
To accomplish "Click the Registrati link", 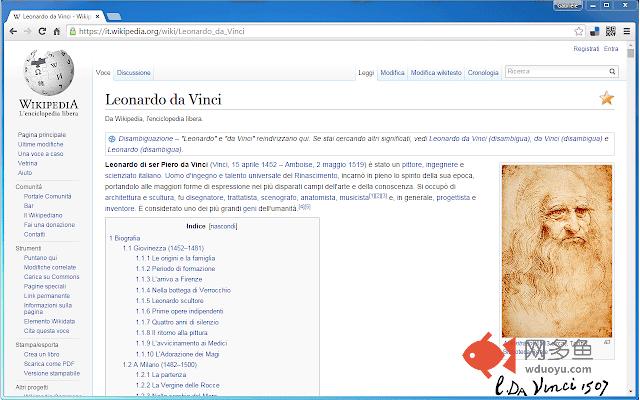I will (586, 49).
